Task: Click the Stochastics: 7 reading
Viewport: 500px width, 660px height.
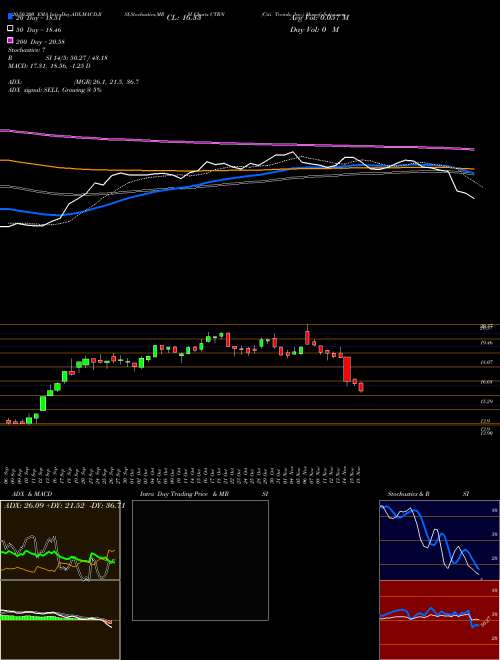Action: point(29,50)
